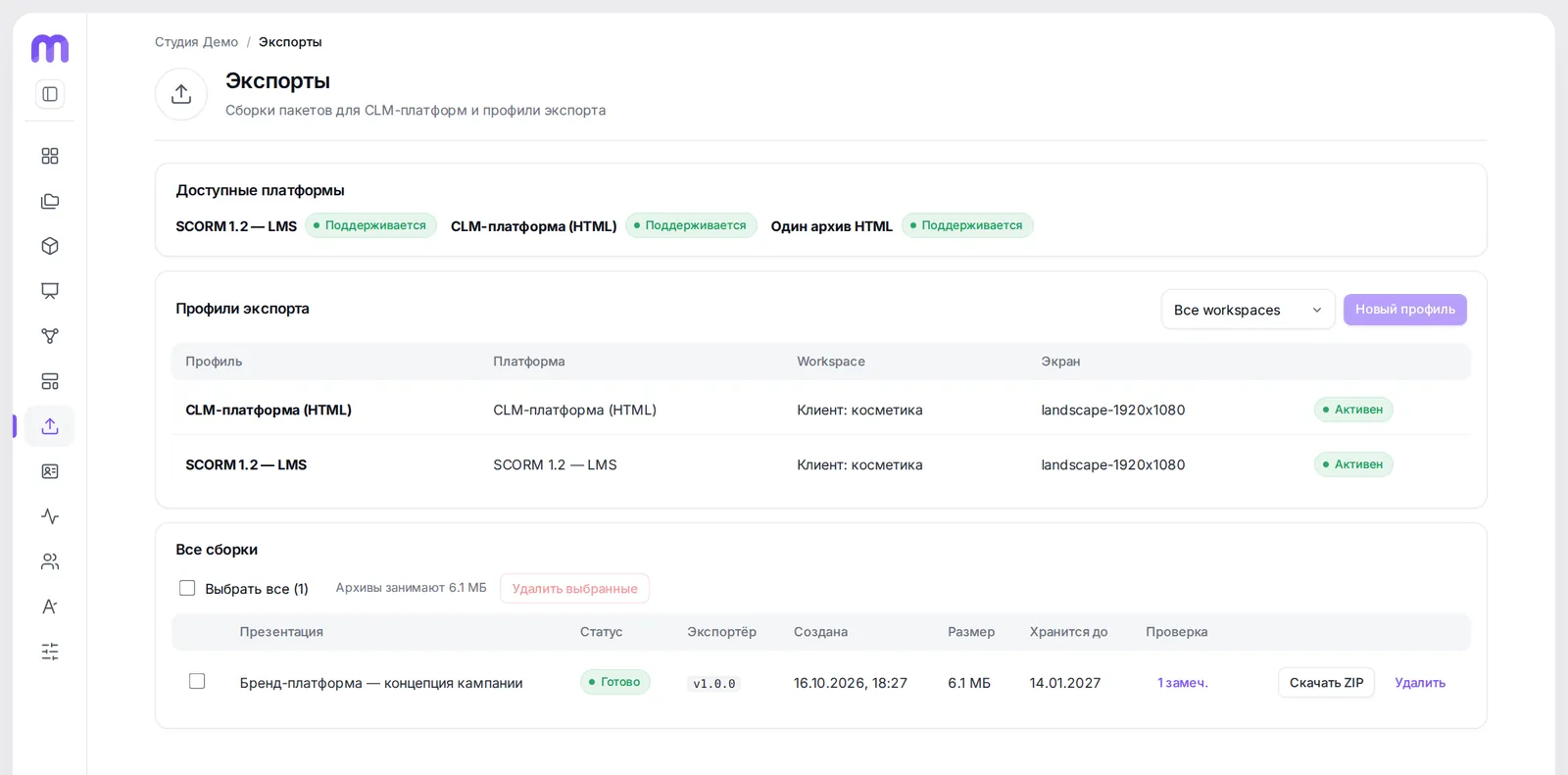The width and height of the screenshot is (1568, 775).
Task: Expand the 'Все workspaces' dropdown
Action: point(1248,310)
